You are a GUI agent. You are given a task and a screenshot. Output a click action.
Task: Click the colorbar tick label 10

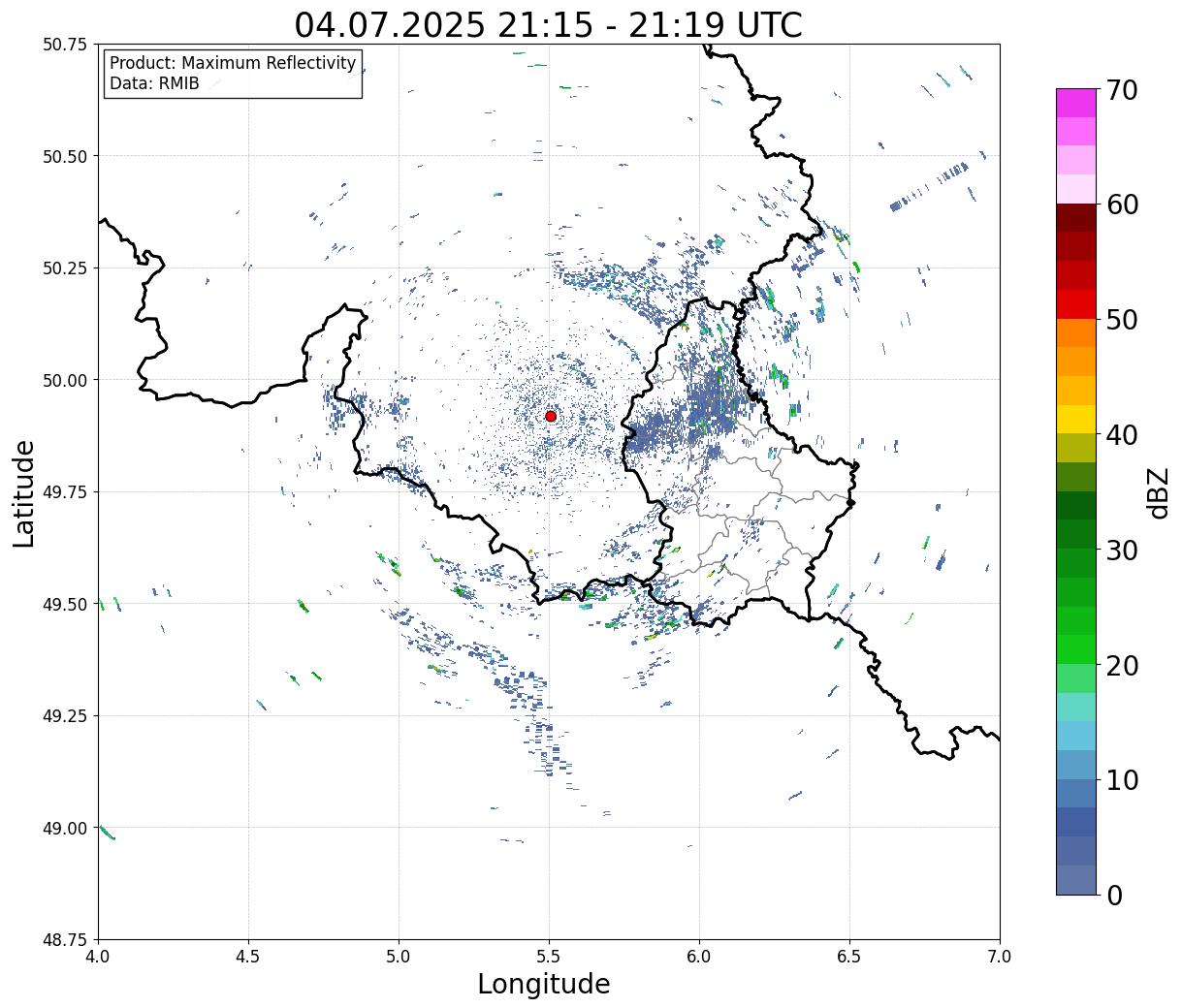pyautogui.click(x=1121, y=779)
